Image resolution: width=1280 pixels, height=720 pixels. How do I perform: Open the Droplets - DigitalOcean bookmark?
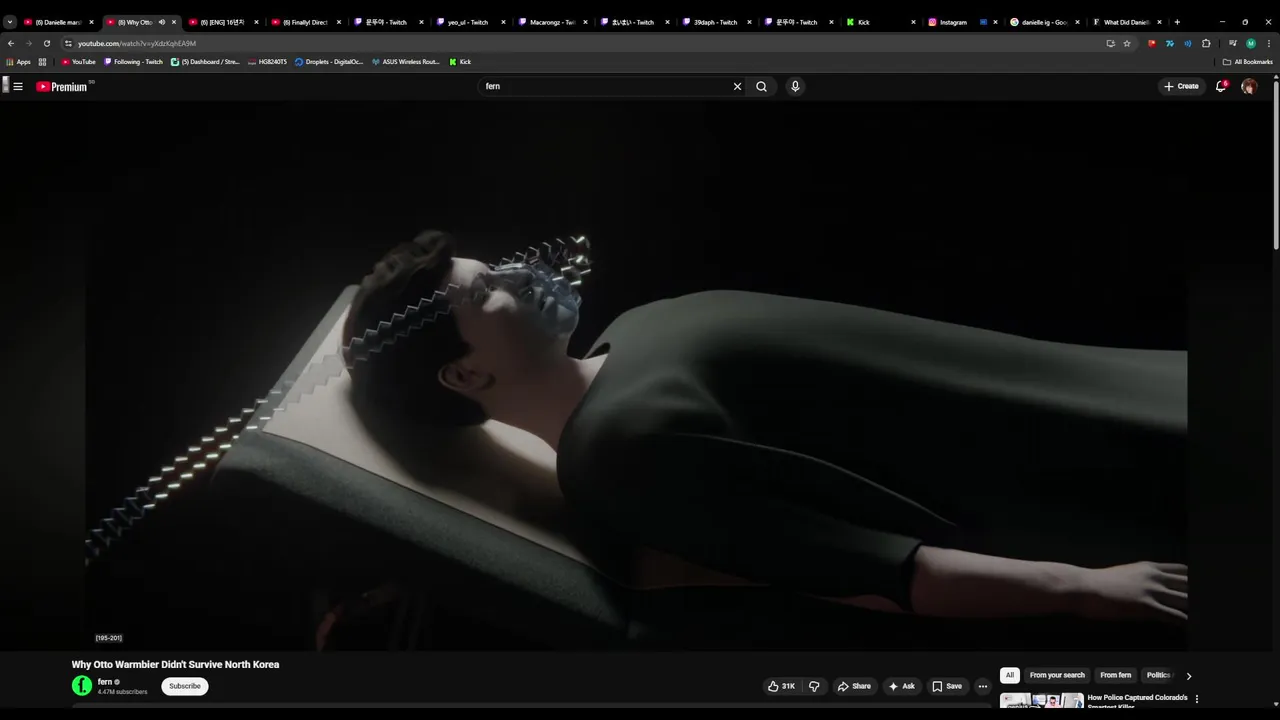point(329,62)
